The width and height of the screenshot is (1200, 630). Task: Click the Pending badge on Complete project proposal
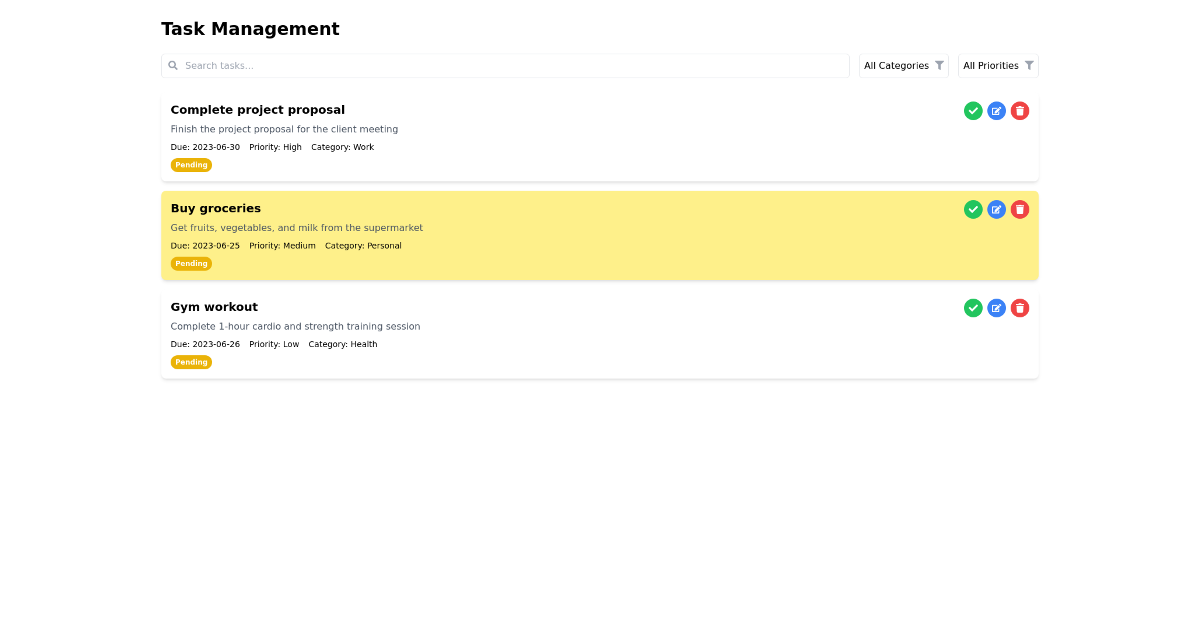[x=191, y=164]
